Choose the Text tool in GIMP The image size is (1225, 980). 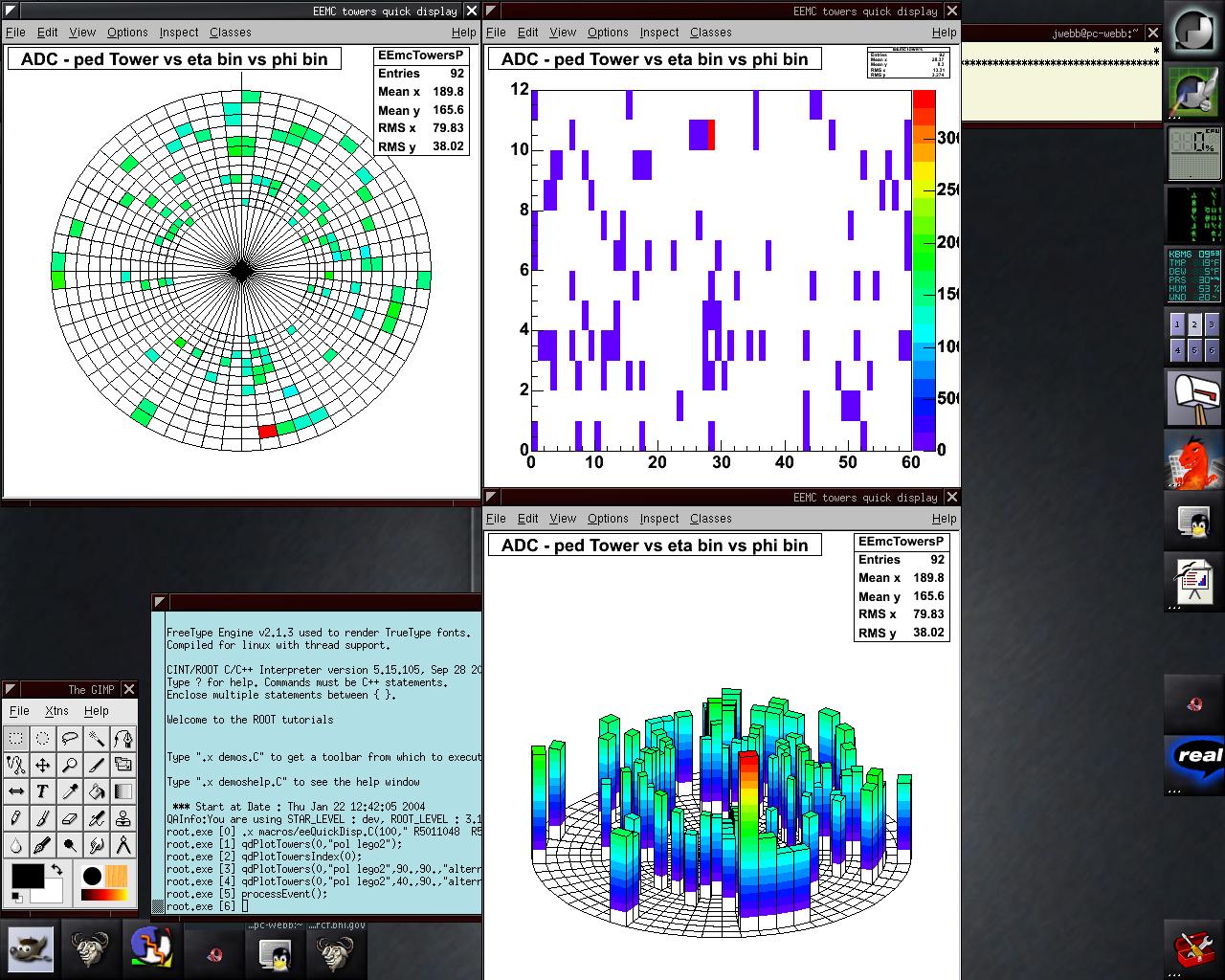tap(43, 792)
